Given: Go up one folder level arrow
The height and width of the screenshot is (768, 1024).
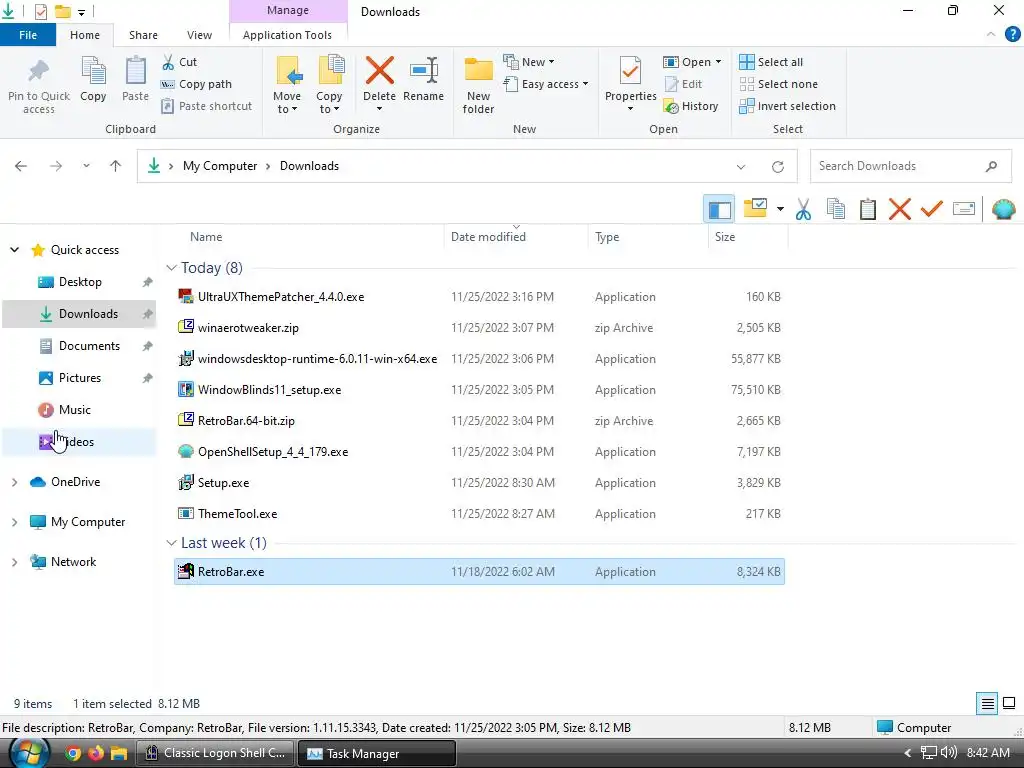Looking at the screenshot, I should (x=116, y=167).
